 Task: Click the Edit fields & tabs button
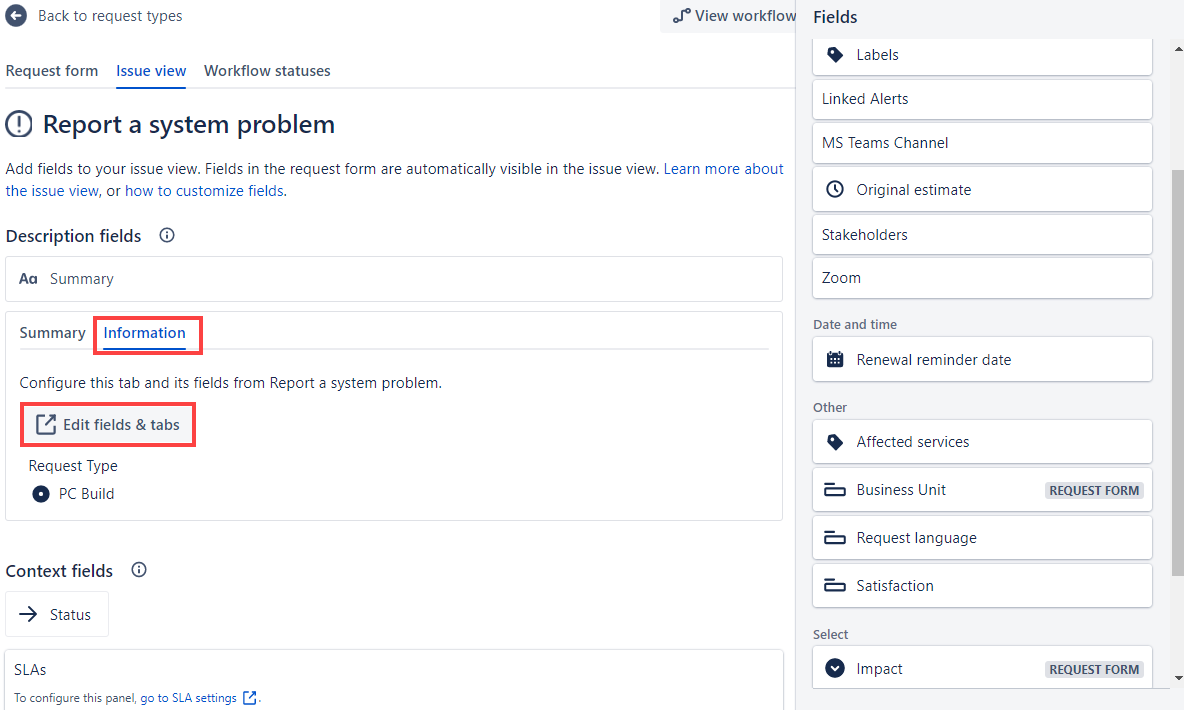(x=108, y=424)
